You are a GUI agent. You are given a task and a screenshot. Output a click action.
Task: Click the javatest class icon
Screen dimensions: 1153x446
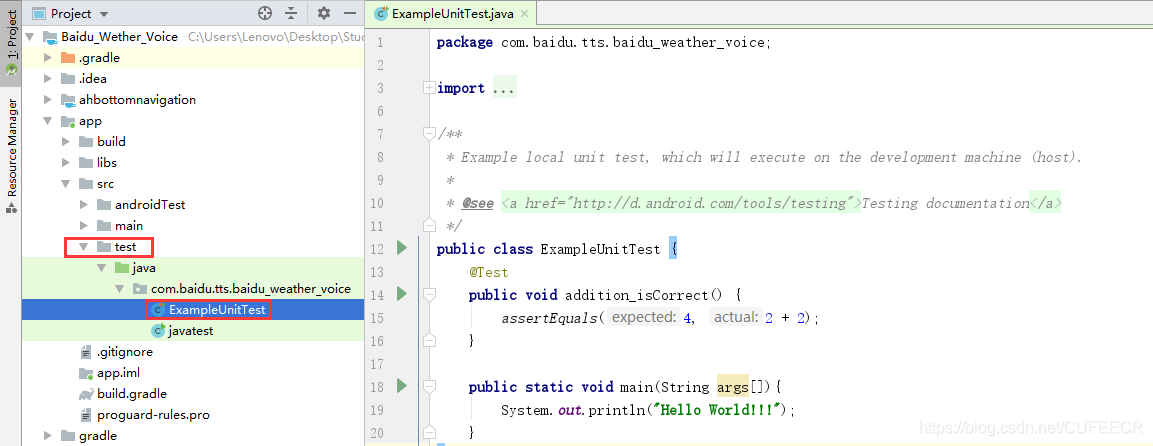pyautogui.click(x=158, y=331)
